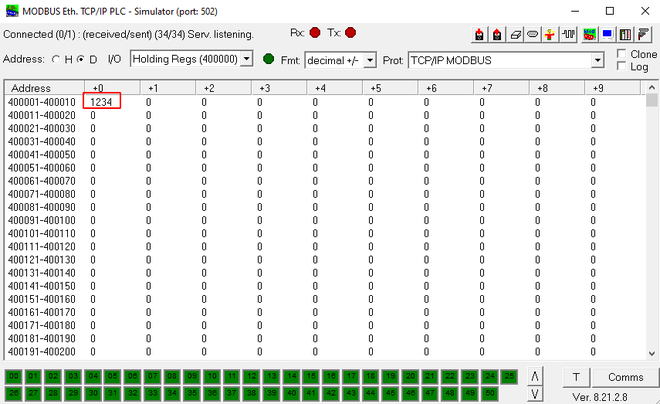Click the eraser icon to zero values

[x=515, y=34]
